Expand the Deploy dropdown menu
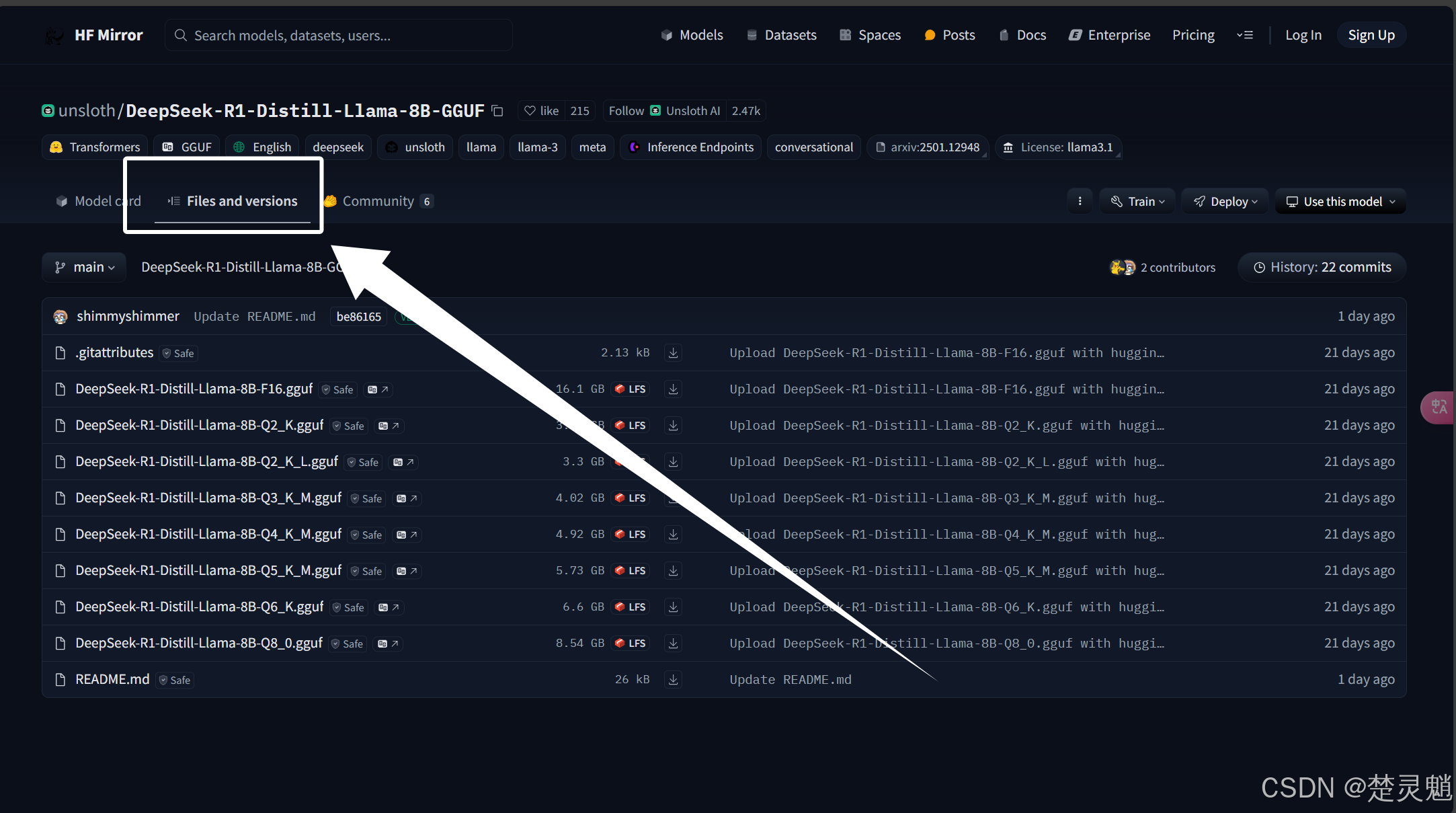 1225,201
